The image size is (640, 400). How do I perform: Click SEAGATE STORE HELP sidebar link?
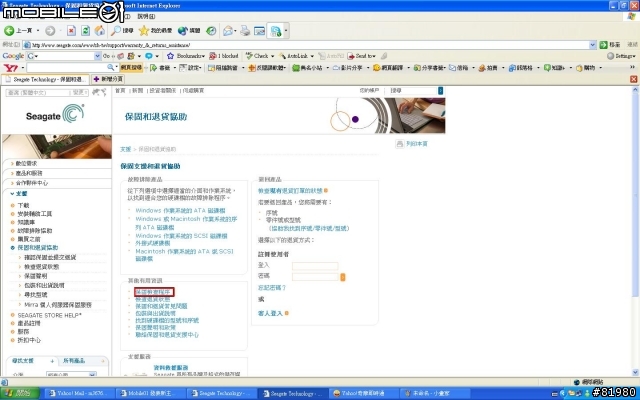point(49,316)
